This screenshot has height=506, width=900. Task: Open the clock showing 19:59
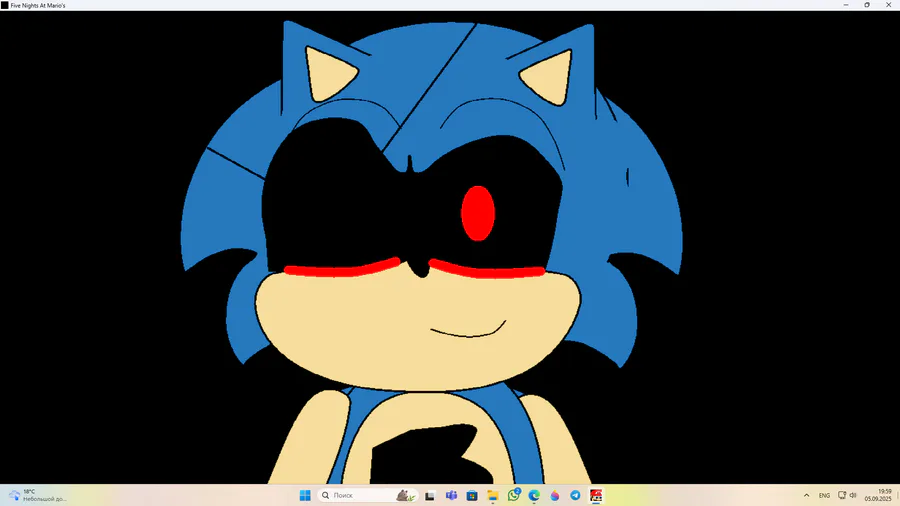(x=878, y=495)
